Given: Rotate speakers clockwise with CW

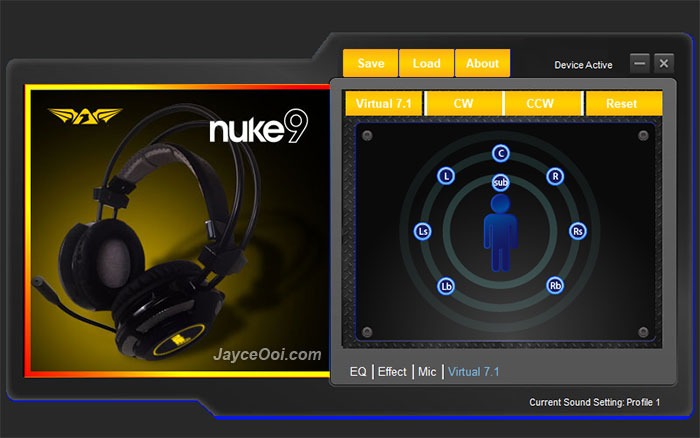Looking at the screenshot, I should pos(463,104).
